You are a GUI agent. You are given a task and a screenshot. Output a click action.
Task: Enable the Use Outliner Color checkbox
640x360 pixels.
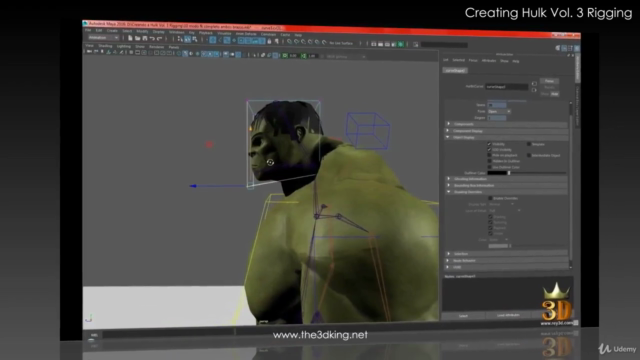pos(489,167)
